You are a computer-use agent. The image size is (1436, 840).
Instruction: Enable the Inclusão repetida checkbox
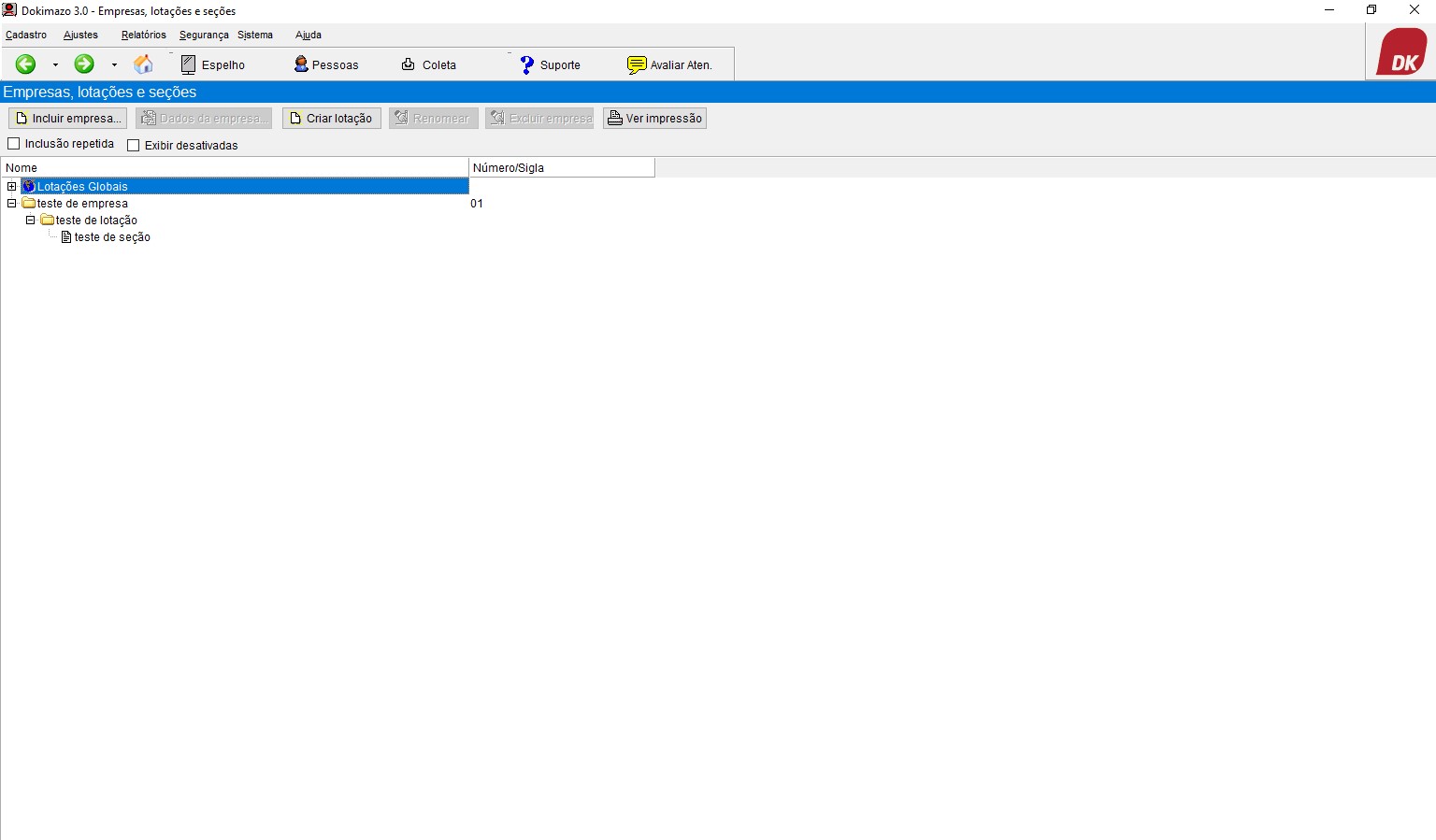pos(14,144)
